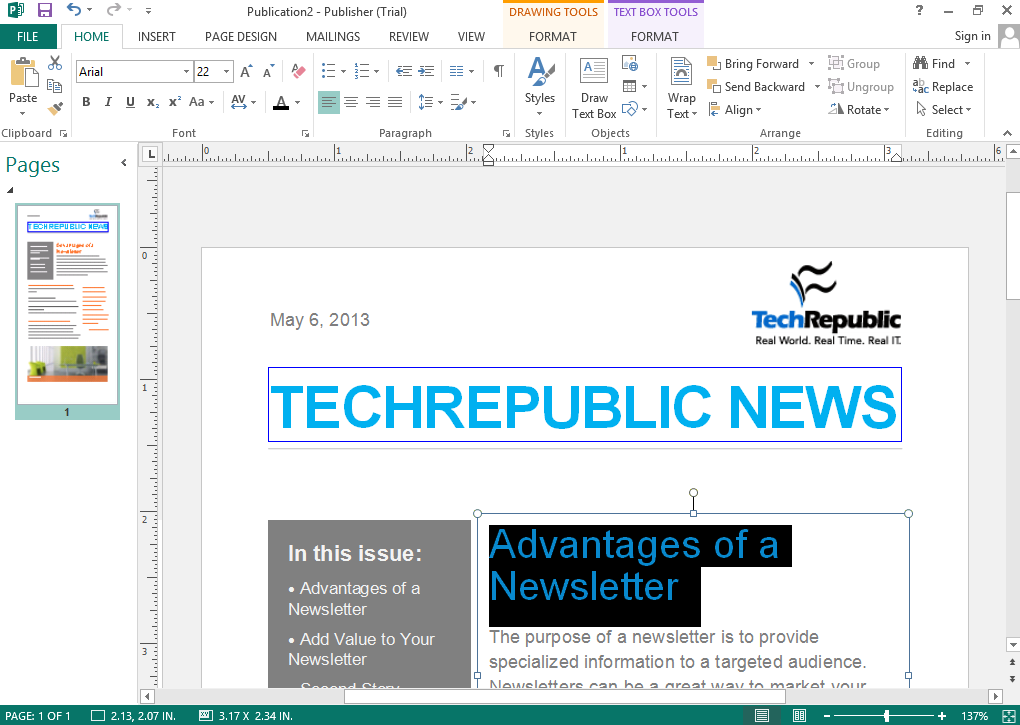Toggle Justify text alignment

tap(395, 102)
